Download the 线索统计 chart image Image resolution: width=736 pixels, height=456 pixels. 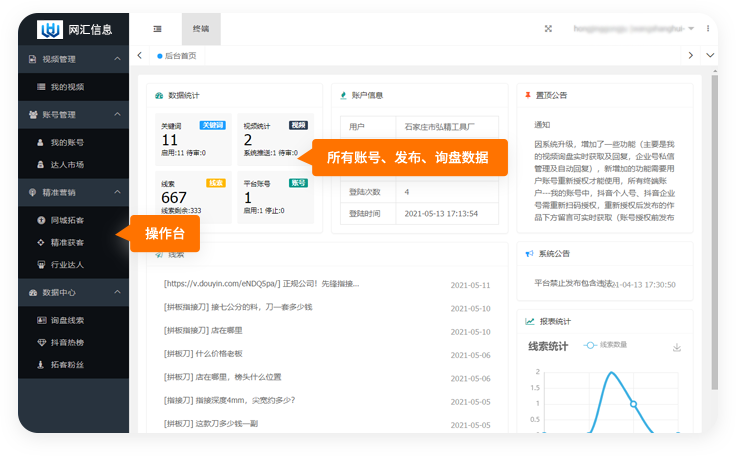677,348
